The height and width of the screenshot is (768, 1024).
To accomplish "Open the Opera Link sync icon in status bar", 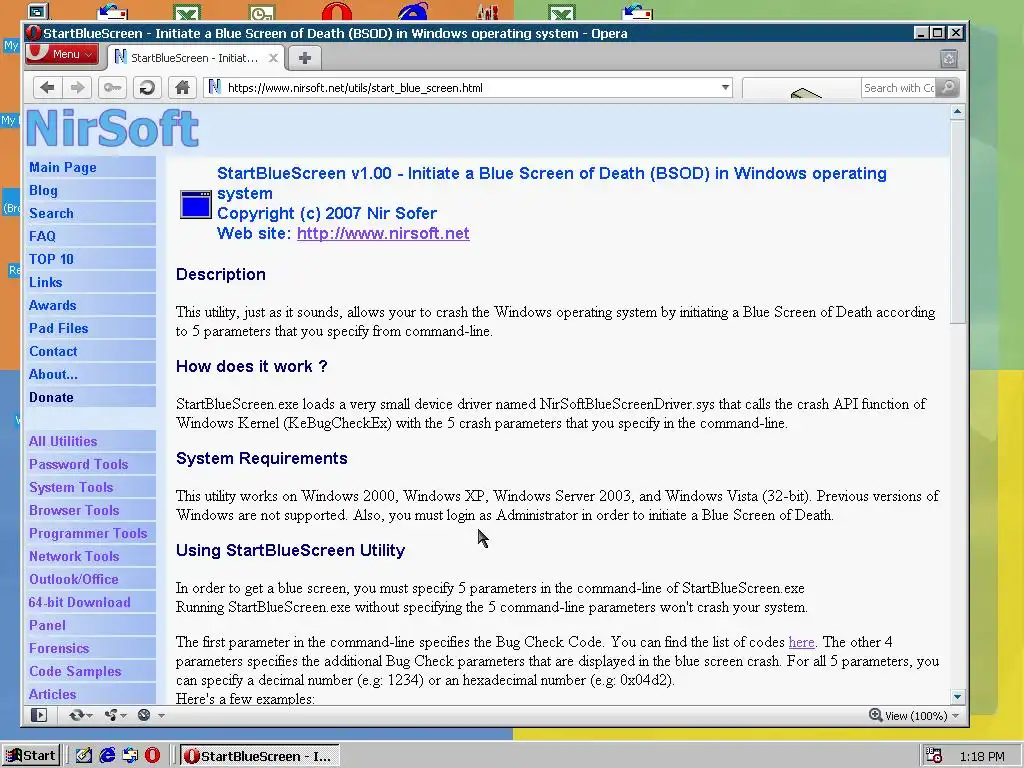I will point(76,715).
